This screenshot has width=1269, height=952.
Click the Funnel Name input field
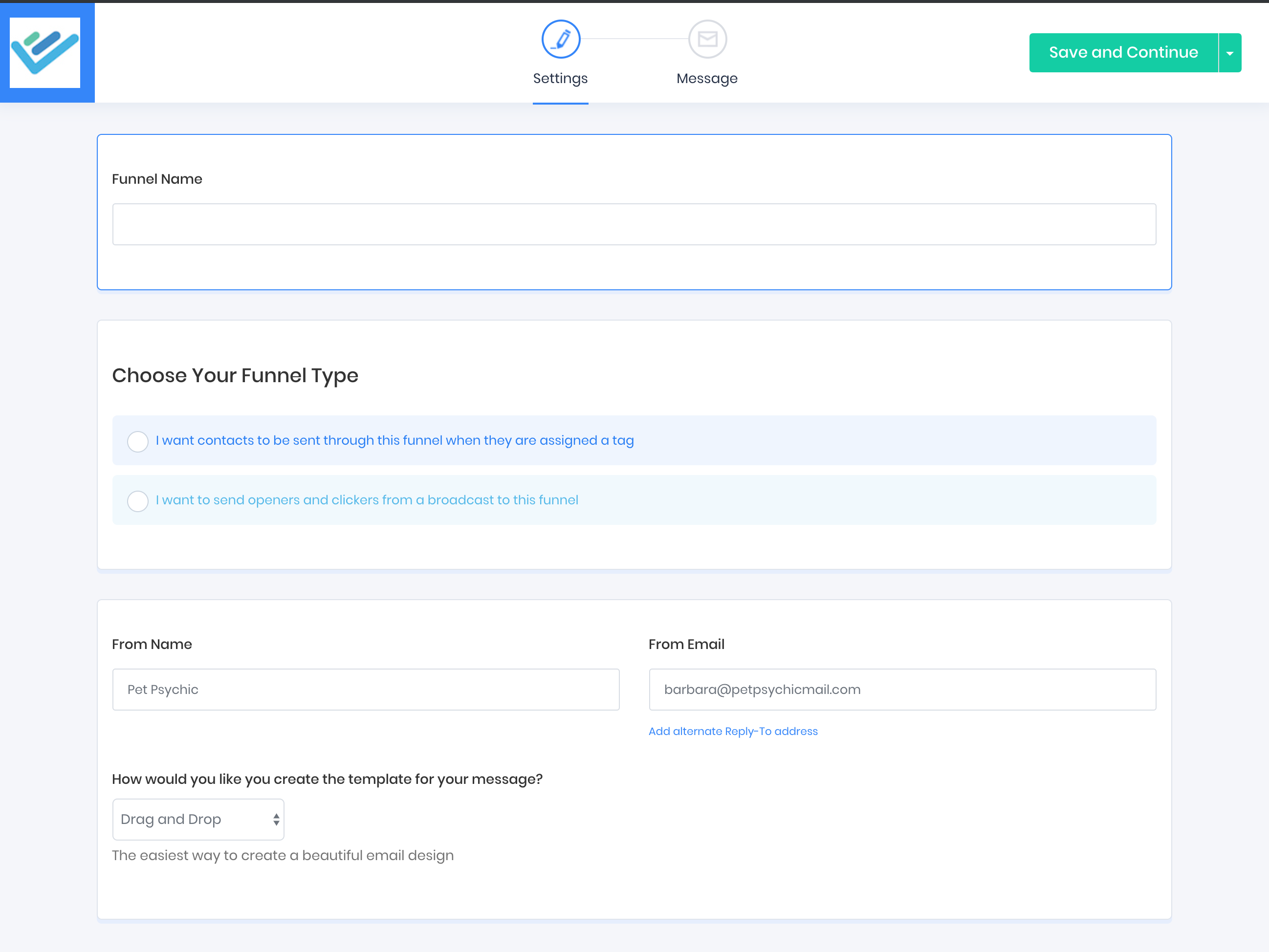(634, 224)
